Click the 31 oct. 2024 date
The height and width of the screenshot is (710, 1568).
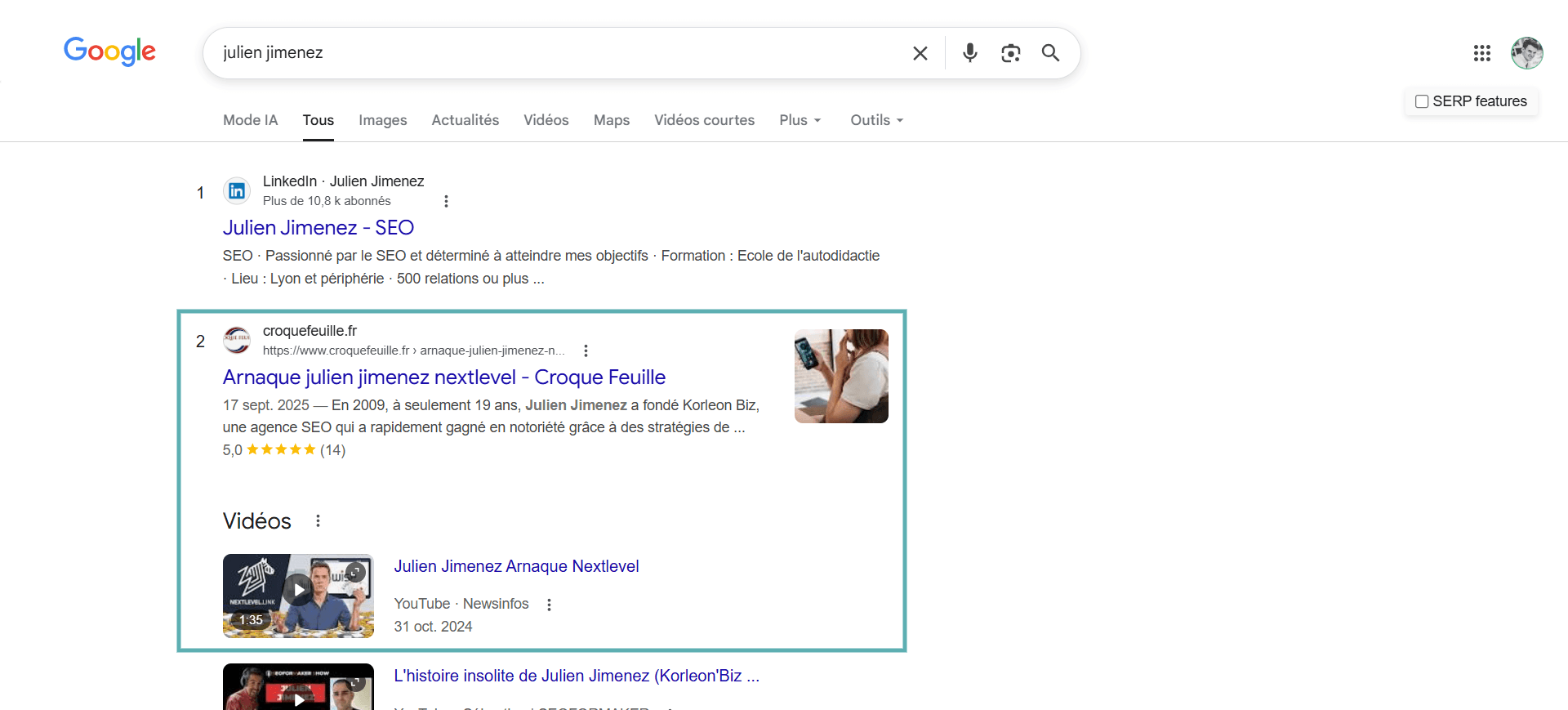433,627
